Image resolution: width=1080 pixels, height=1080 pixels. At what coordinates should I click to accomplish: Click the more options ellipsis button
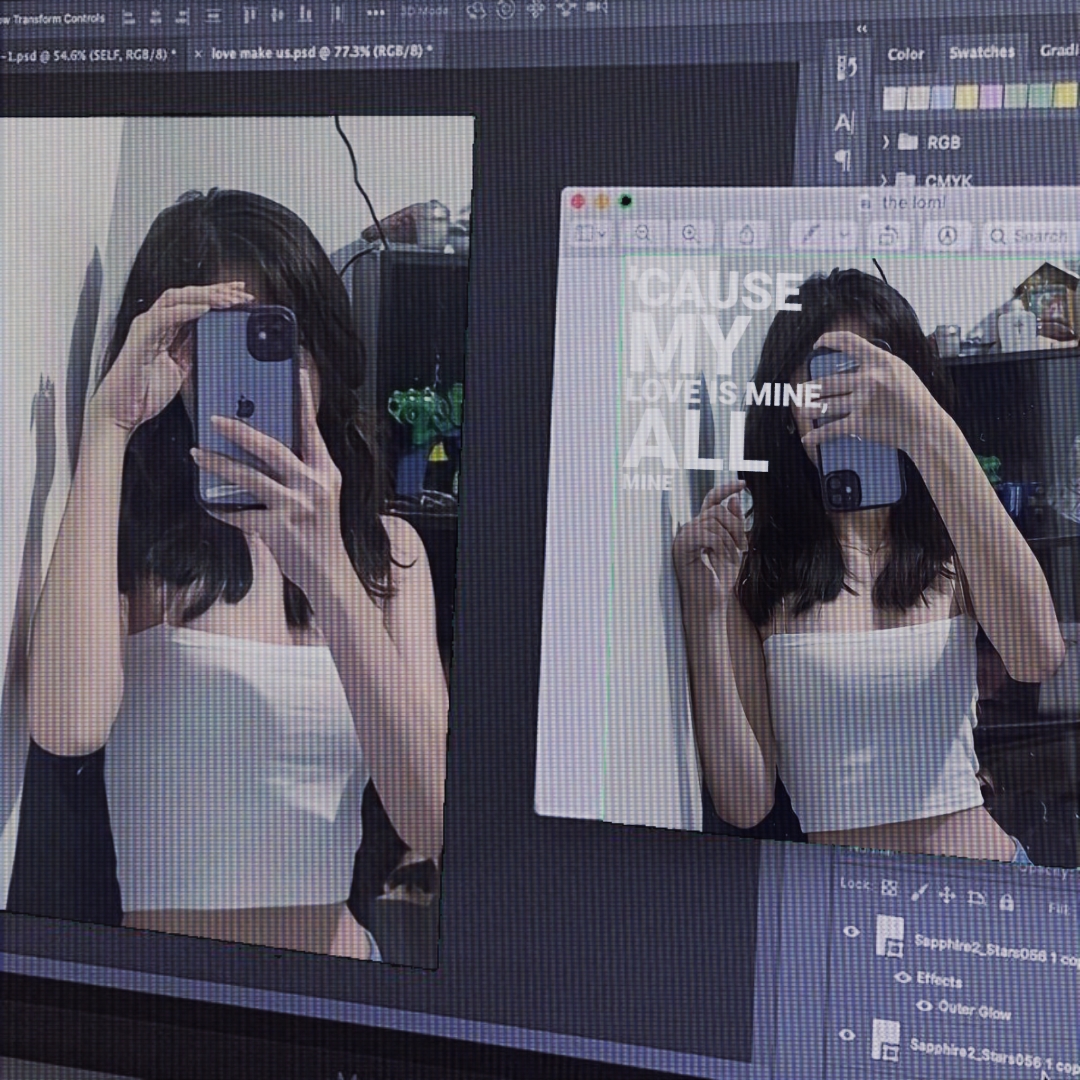coord(378,13)
